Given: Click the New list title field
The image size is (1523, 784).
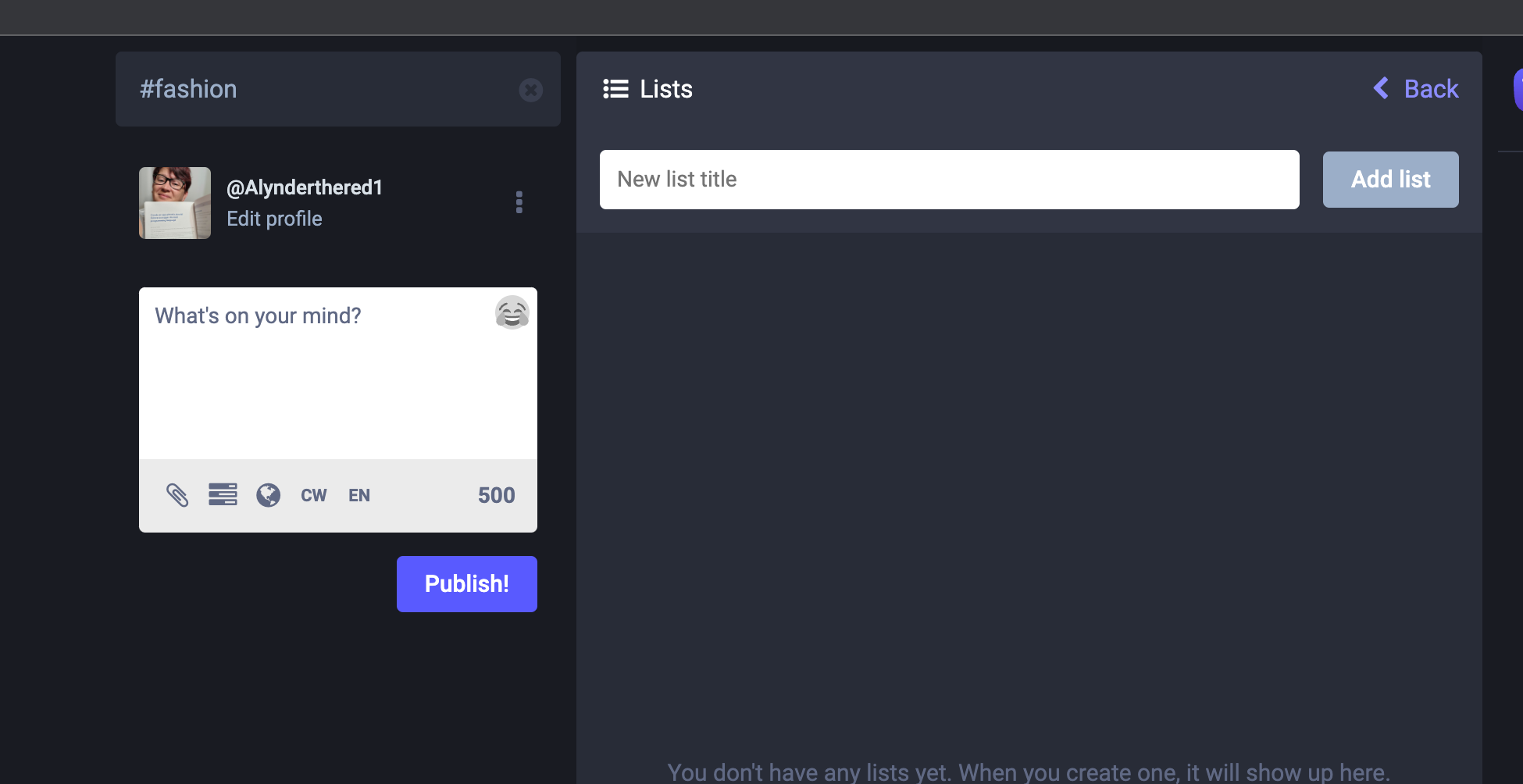Looking at the screenshot, I should click(x=949, y=180).
